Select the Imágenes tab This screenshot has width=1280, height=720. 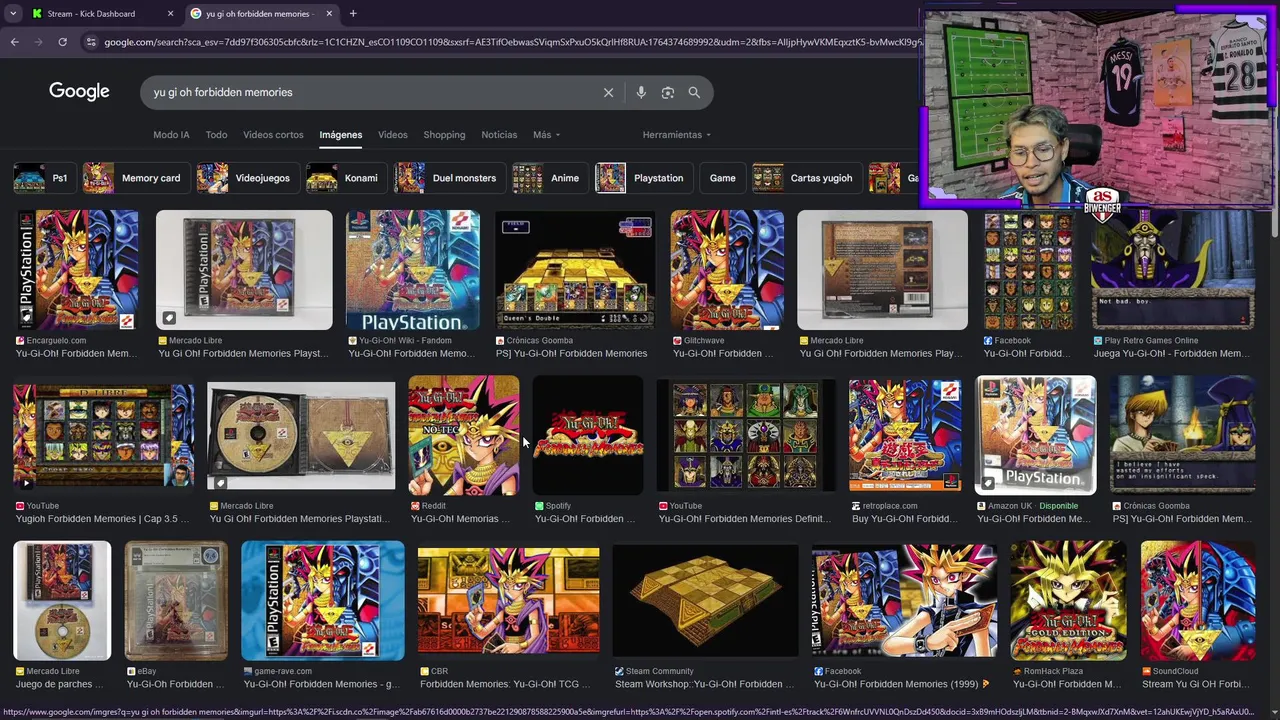tap(341, 135)
